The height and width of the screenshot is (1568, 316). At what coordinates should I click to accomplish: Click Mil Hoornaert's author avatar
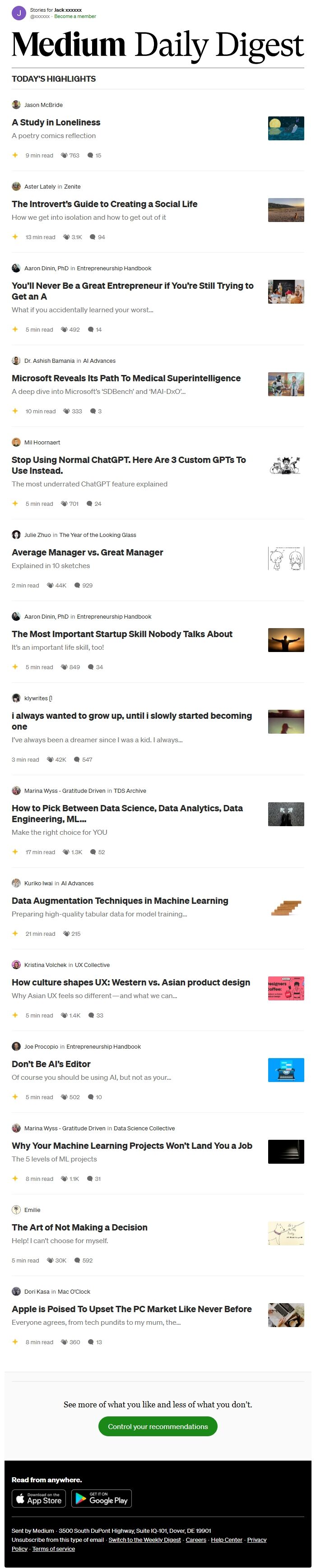point(16,443)
